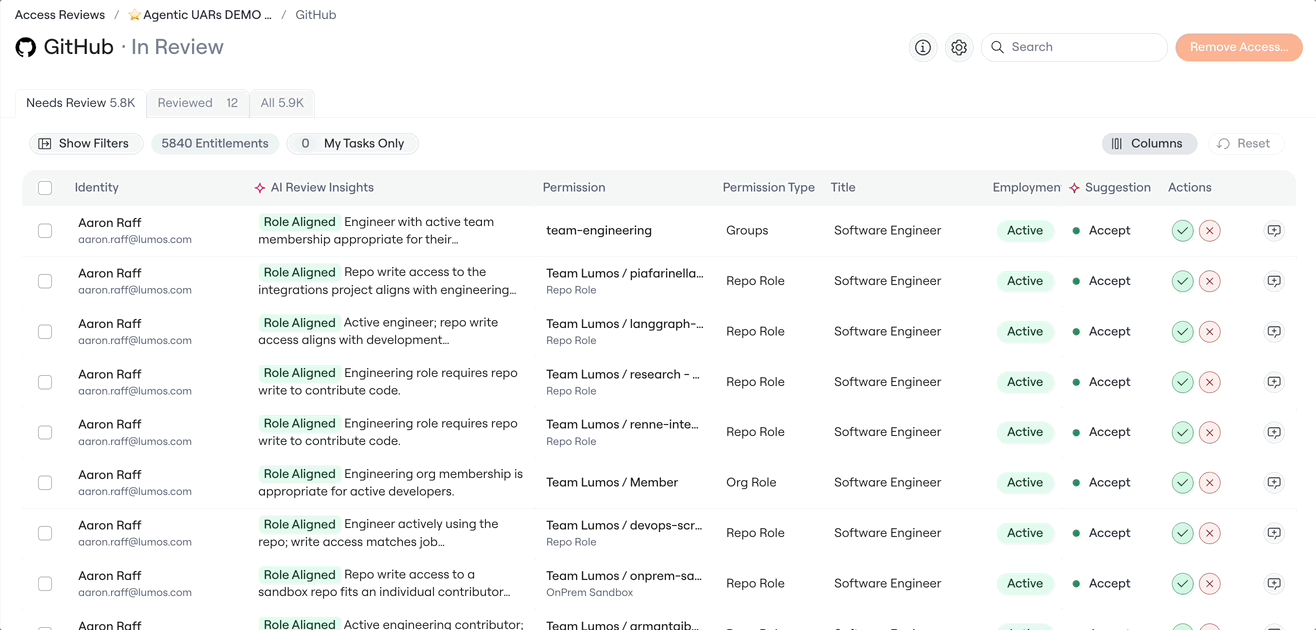The width and height of the screenshot is (1316, 630).
Task: Open the Agentic UARs DEMO breadcrumb
Action: point(200,15)
